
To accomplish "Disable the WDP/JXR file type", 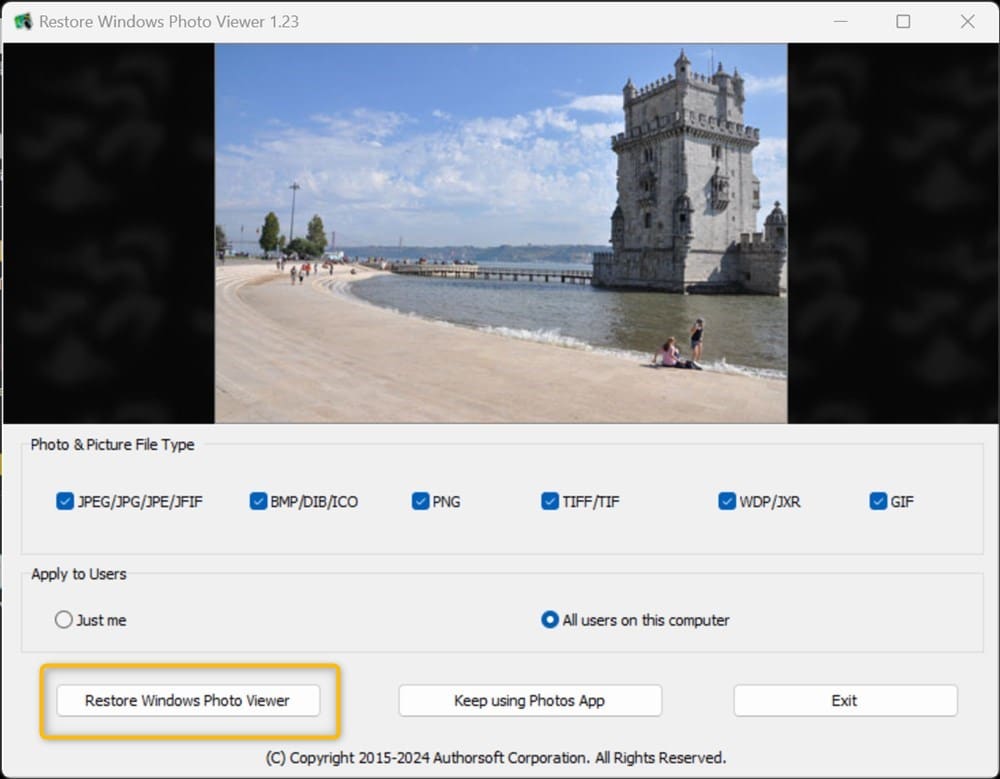I will pos(727,501).
